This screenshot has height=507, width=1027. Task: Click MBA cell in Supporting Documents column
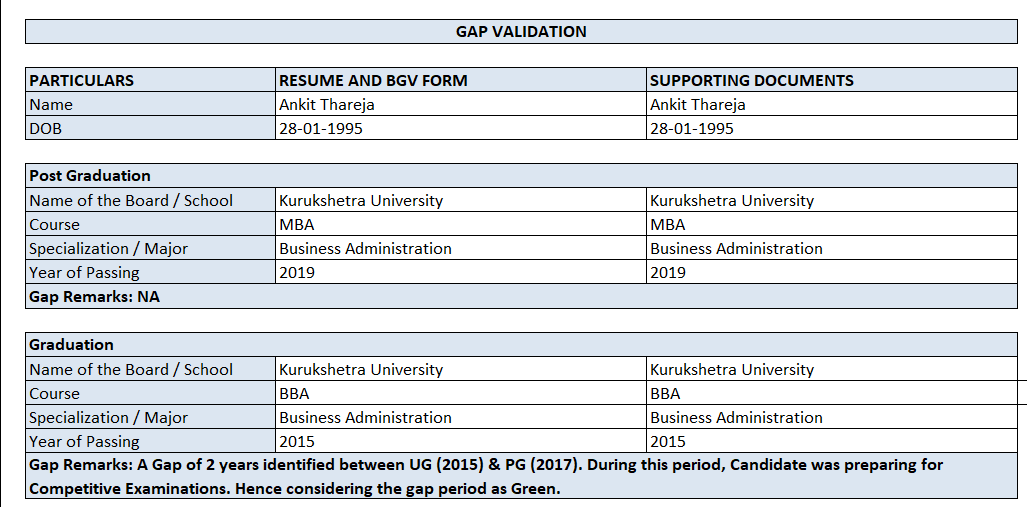(832, 224)
